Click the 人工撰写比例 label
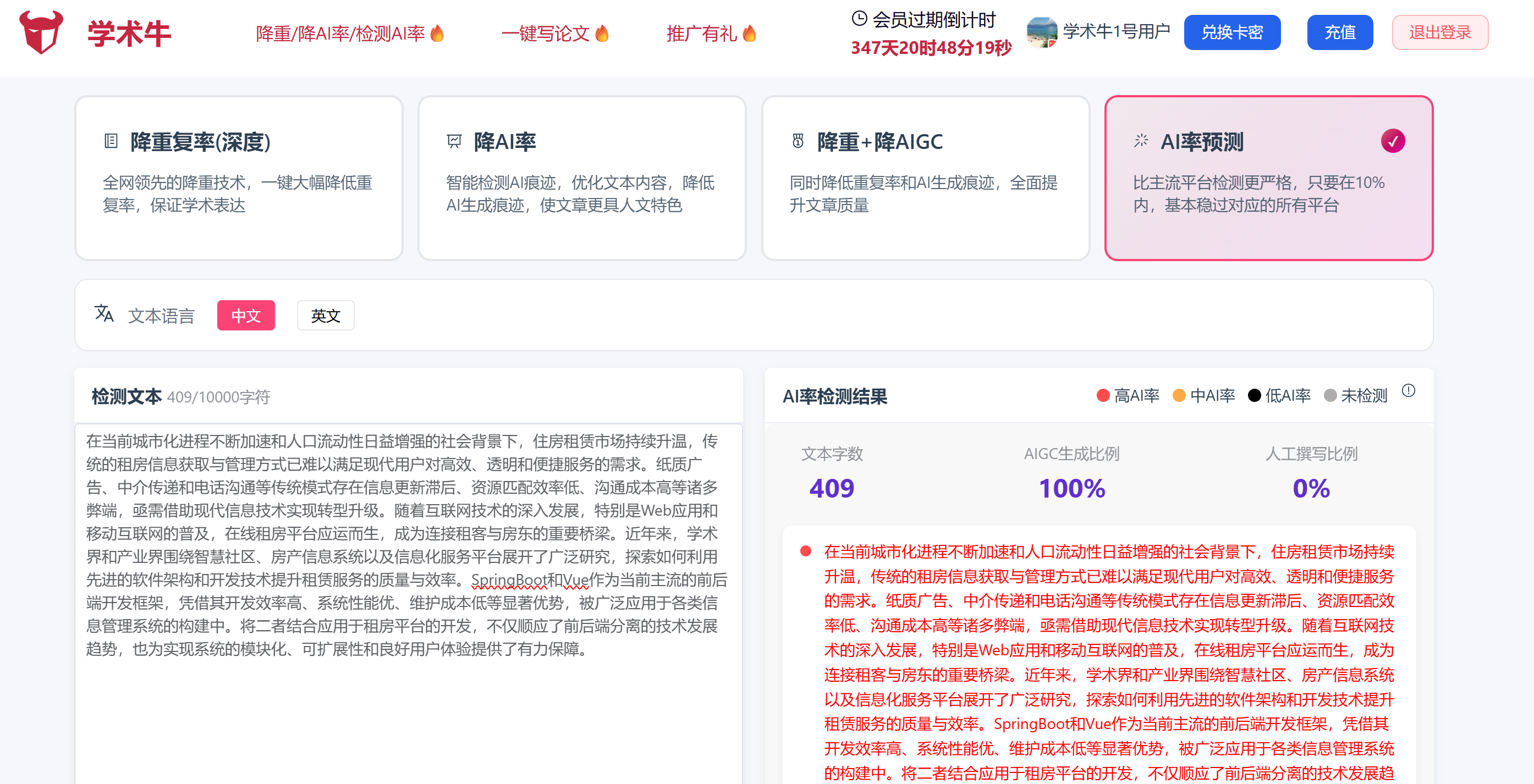1534x784 pixels. 1311,454
